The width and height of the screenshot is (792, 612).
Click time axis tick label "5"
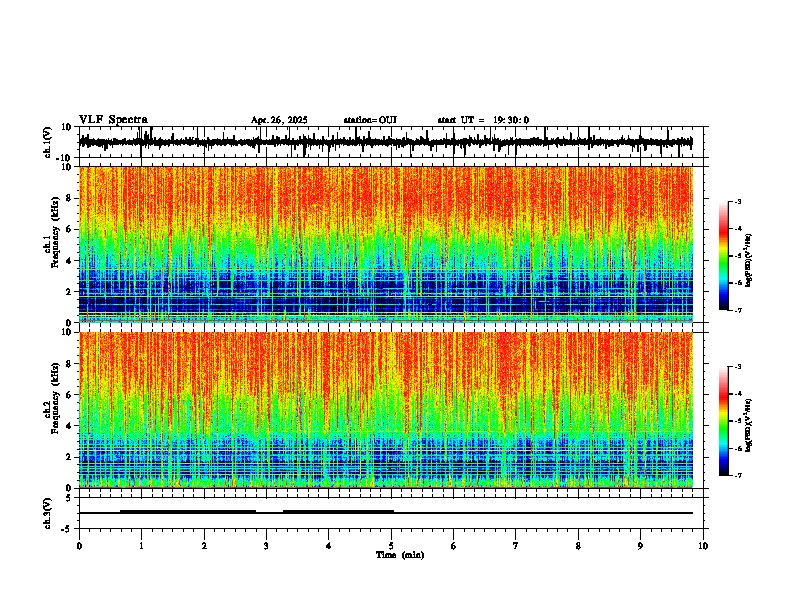tap(391, 546)
